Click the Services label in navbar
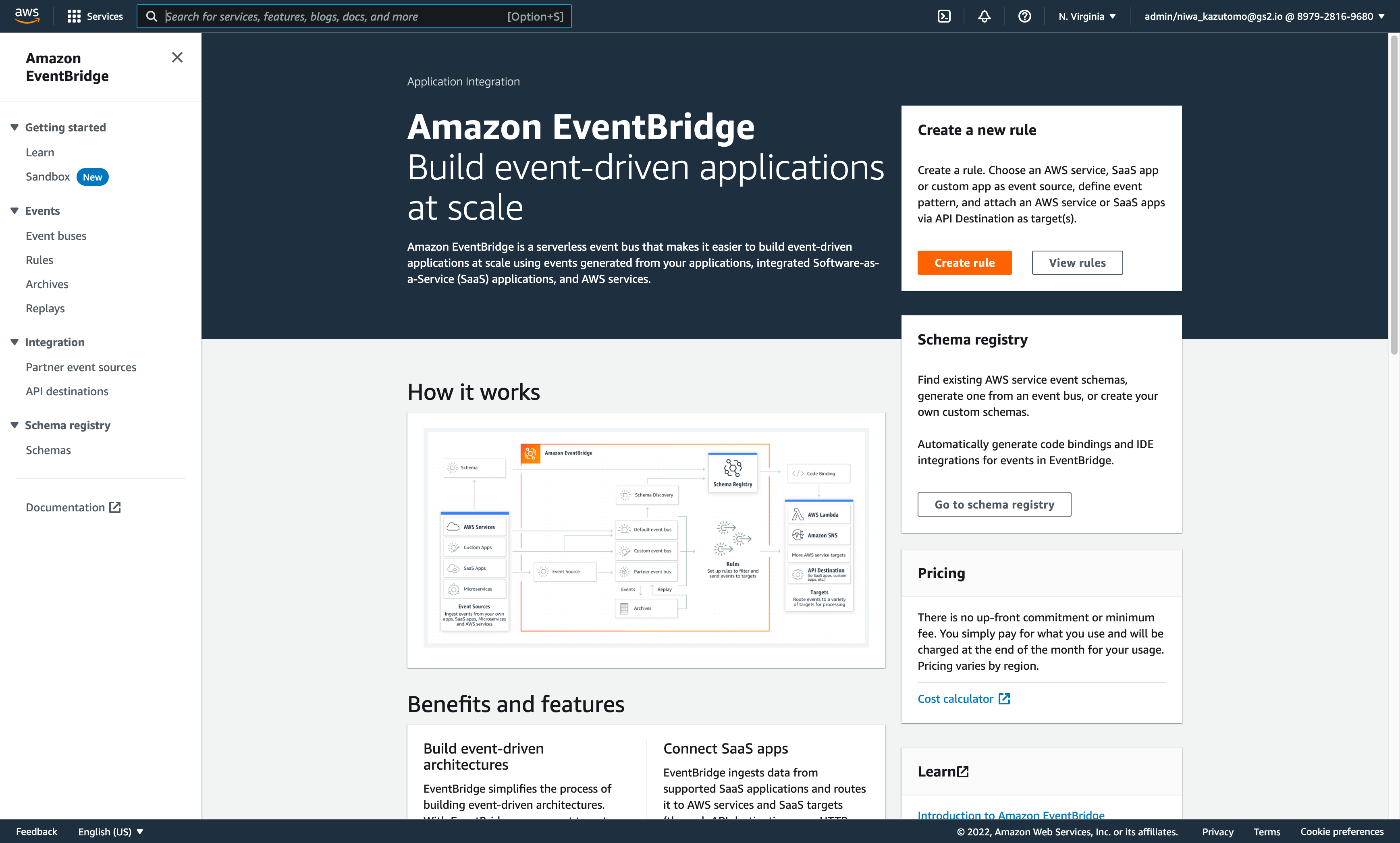Screen dimensions: 1400x843 click(105, 17)
